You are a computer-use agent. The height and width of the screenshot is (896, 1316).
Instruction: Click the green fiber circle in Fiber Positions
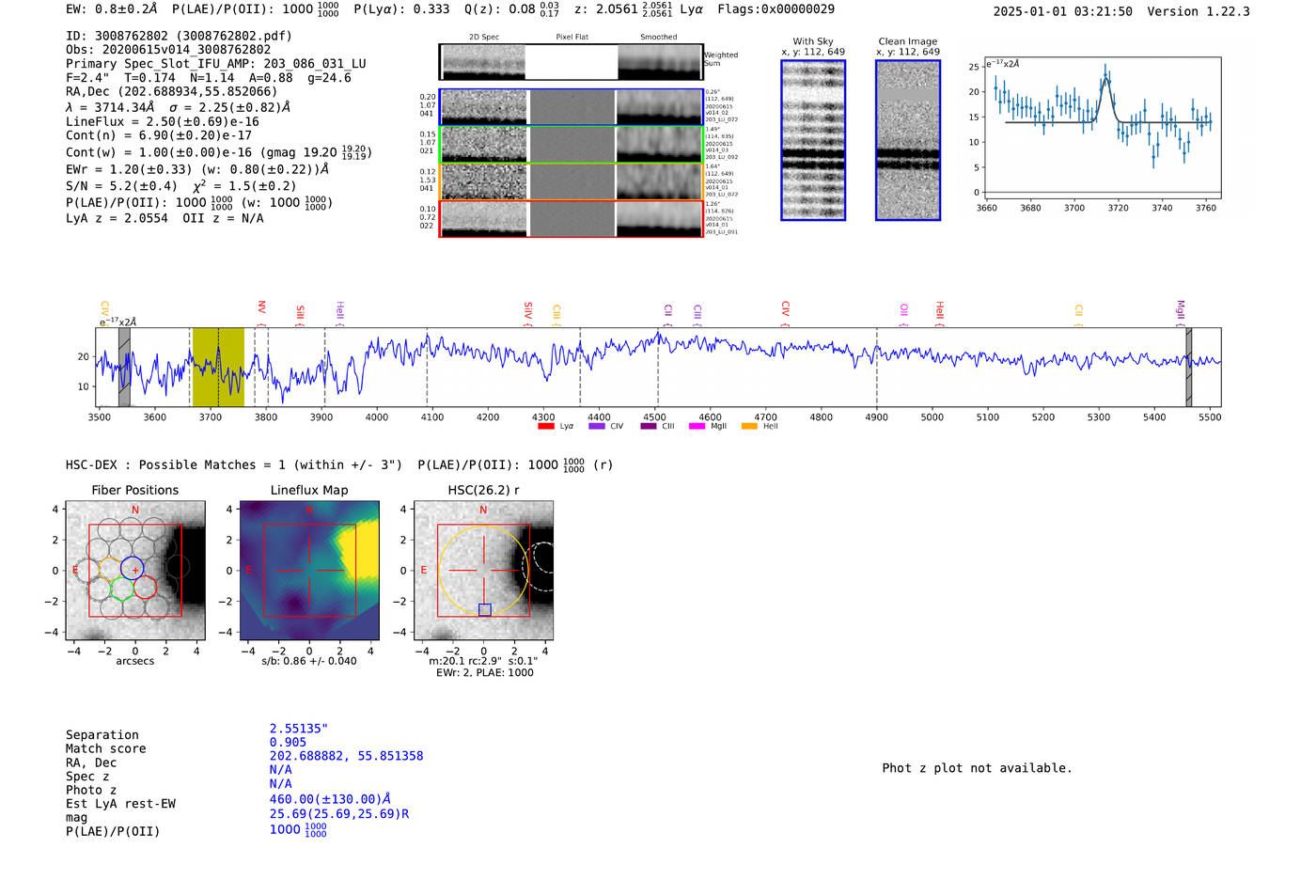[x=121, y=589]
